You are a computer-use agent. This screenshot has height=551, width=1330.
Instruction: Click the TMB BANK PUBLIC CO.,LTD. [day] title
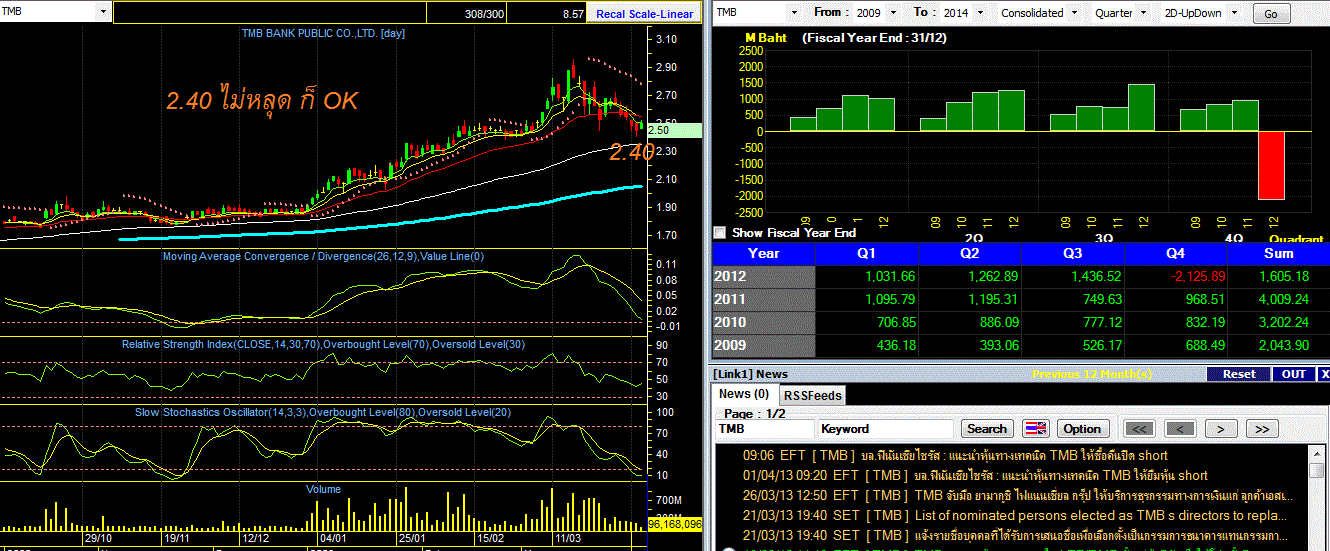click(323, 33)
